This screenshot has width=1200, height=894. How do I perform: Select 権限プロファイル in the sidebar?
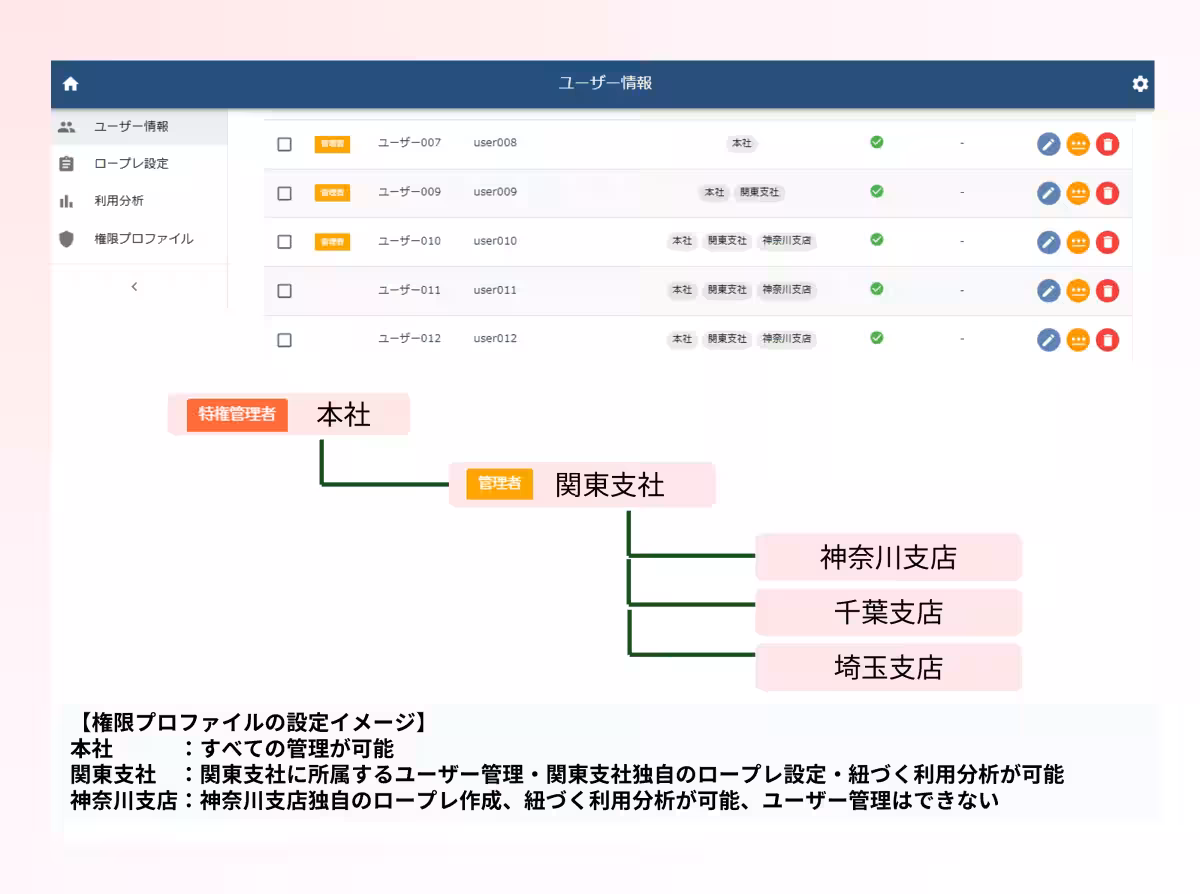[139, 239]
